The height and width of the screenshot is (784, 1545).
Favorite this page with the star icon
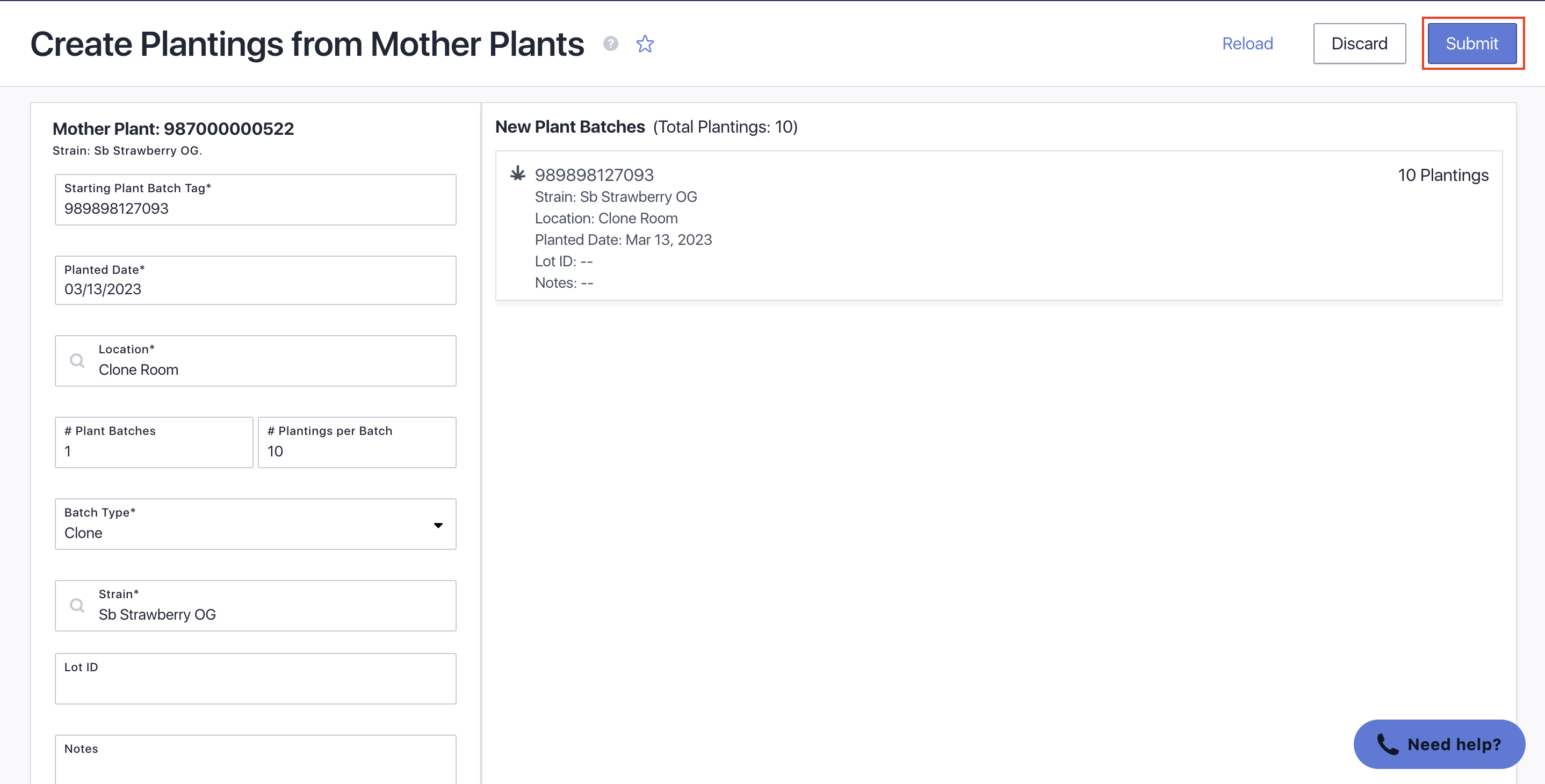pos(645,43)
